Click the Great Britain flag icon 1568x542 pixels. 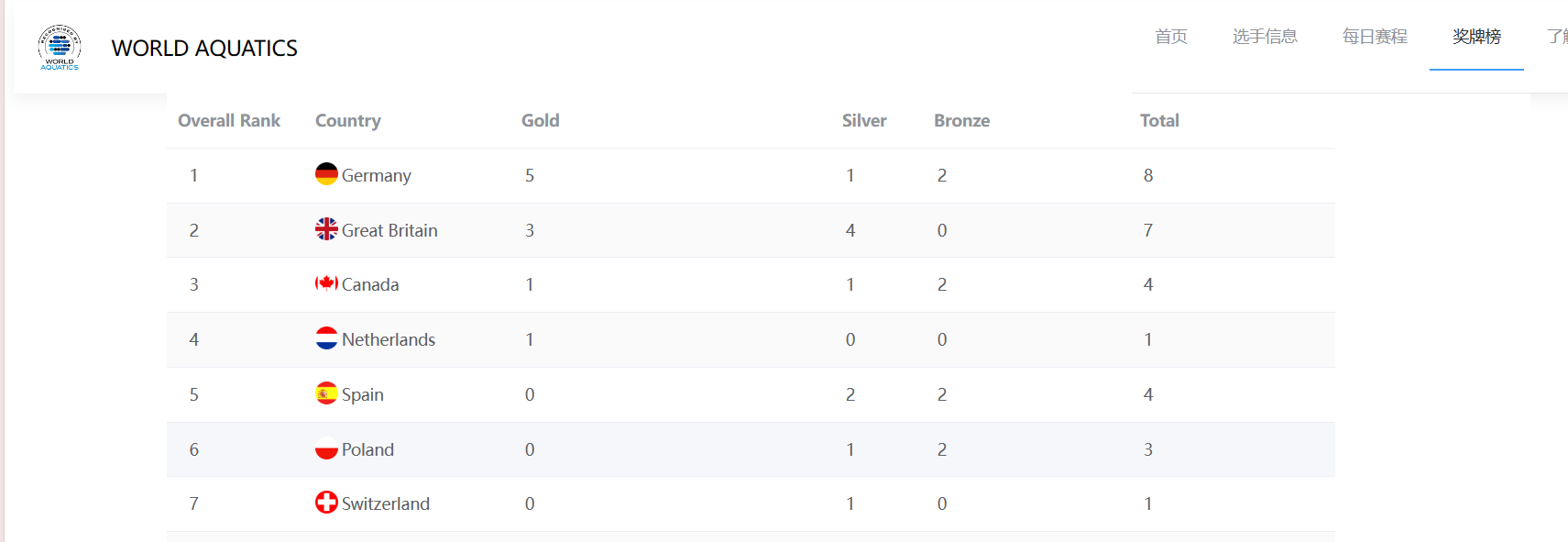pyautogui.click(x=326, y=229)
